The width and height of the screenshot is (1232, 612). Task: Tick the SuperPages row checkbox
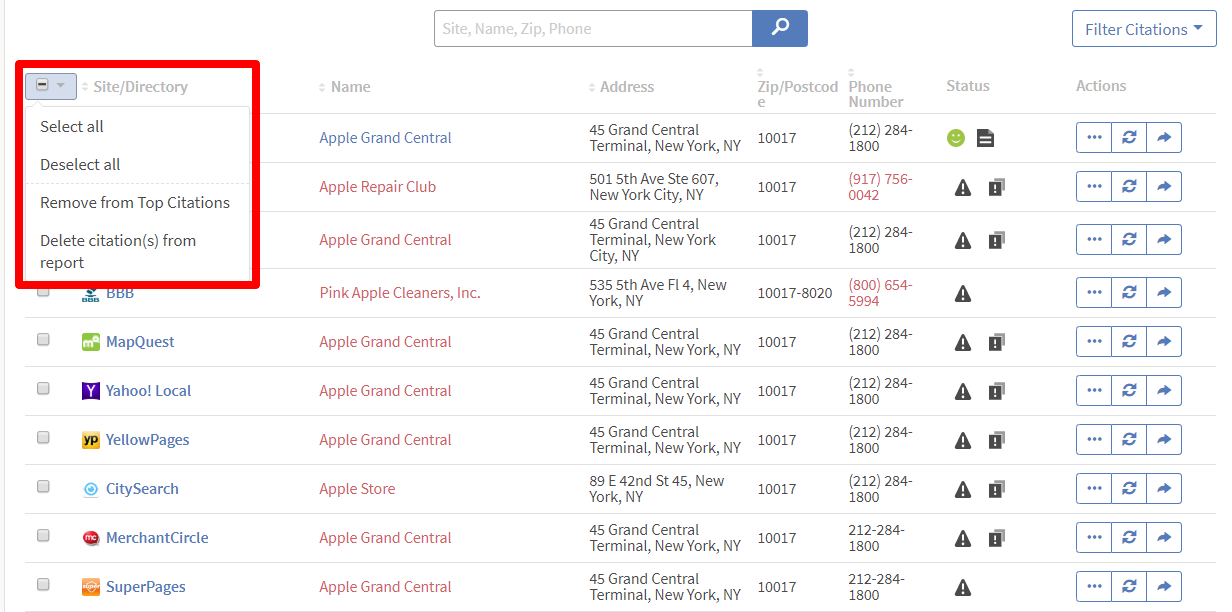pyautogui.click(x=43, y=585)
